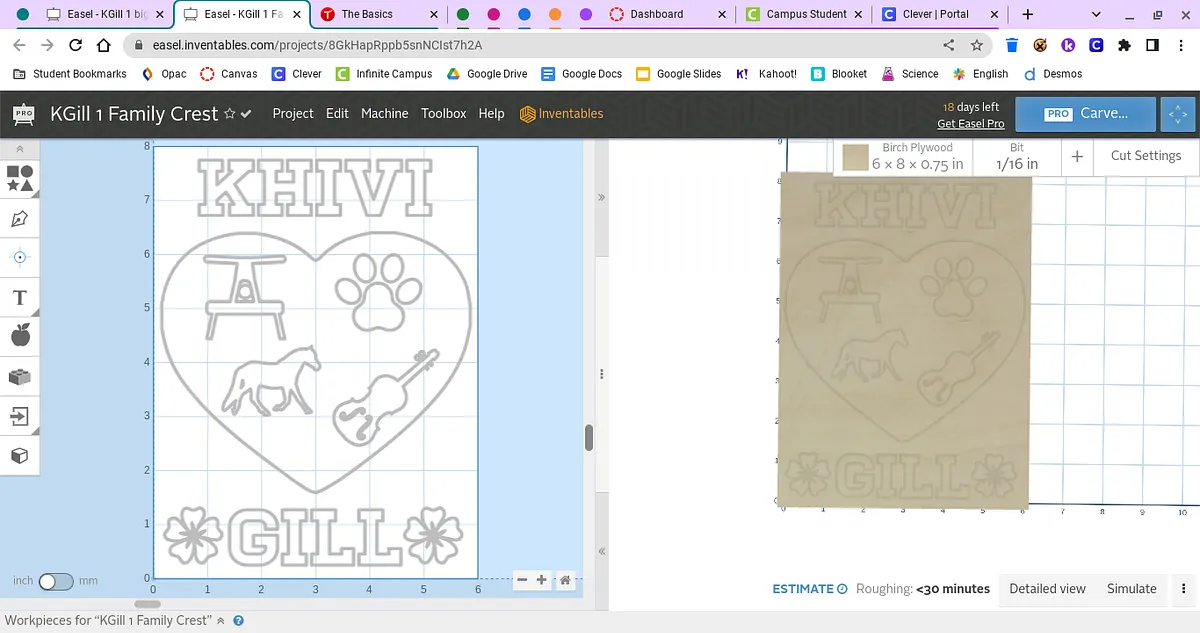Click the 3D box icon in sidebar
The image size is (1200, 633).
pos(20,455)
